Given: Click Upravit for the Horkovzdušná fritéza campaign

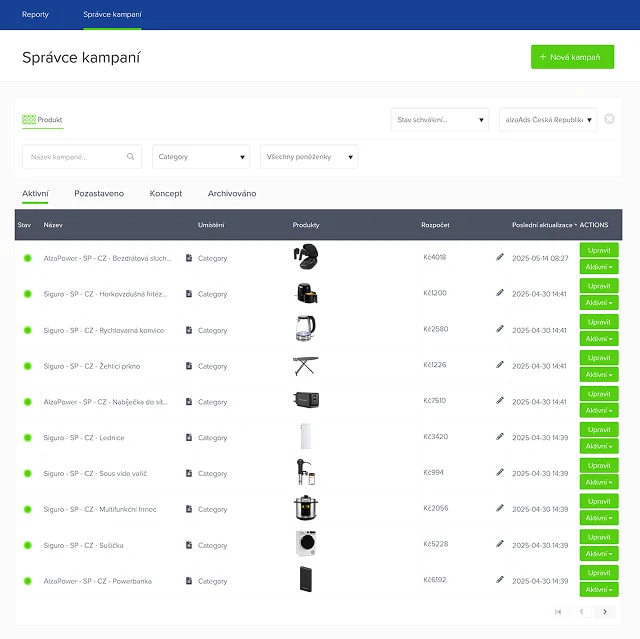Looking at the screenshot, I should tap(599, 285).
